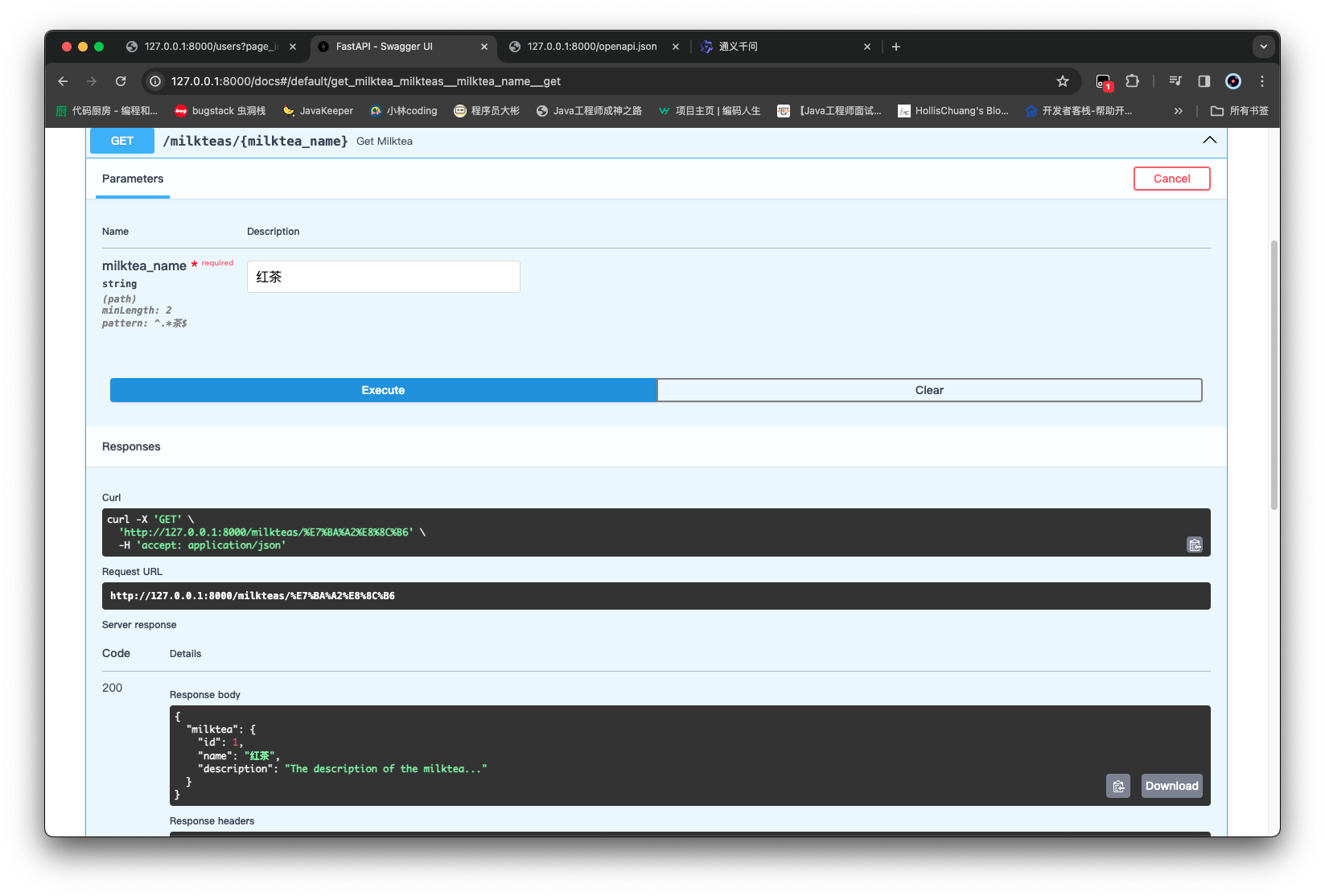Close the users?page tab
Image resolution: width=1325 pixels, height=896 pixels.
point(293,47)
